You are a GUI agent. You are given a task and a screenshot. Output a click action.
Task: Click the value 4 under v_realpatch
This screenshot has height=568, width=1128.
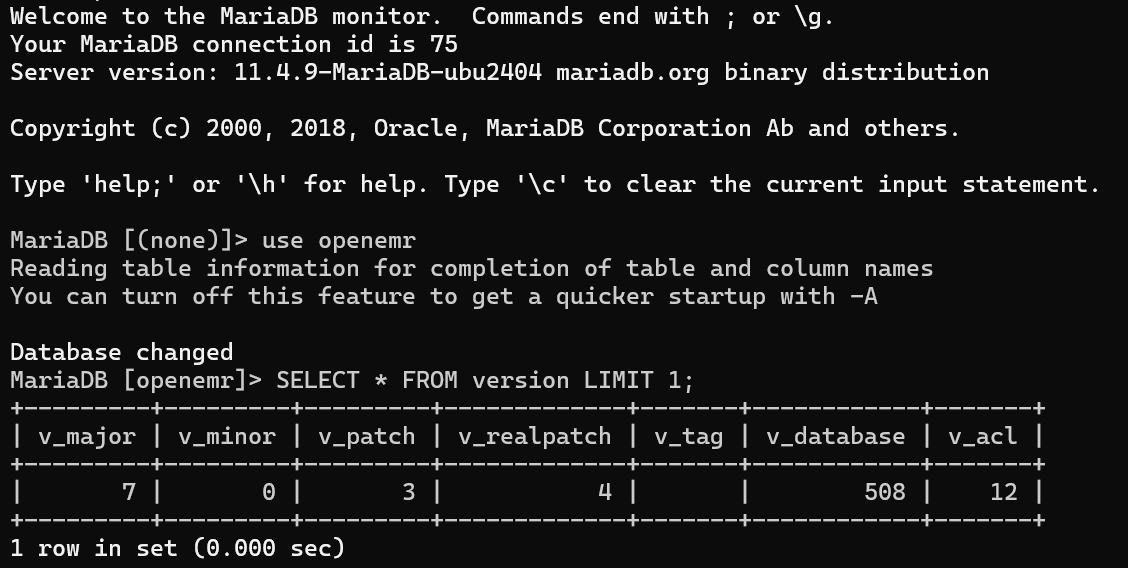pyautogui.click(x=604, y=492)
